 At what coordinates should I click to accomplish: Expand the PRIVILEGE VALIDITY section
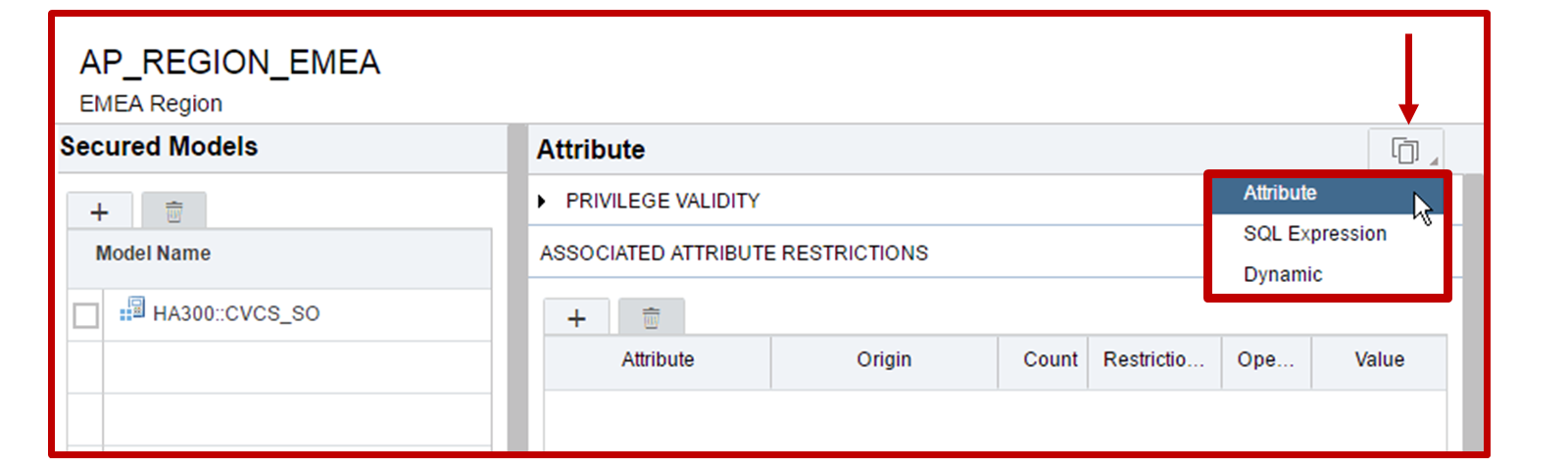(542, 202)
